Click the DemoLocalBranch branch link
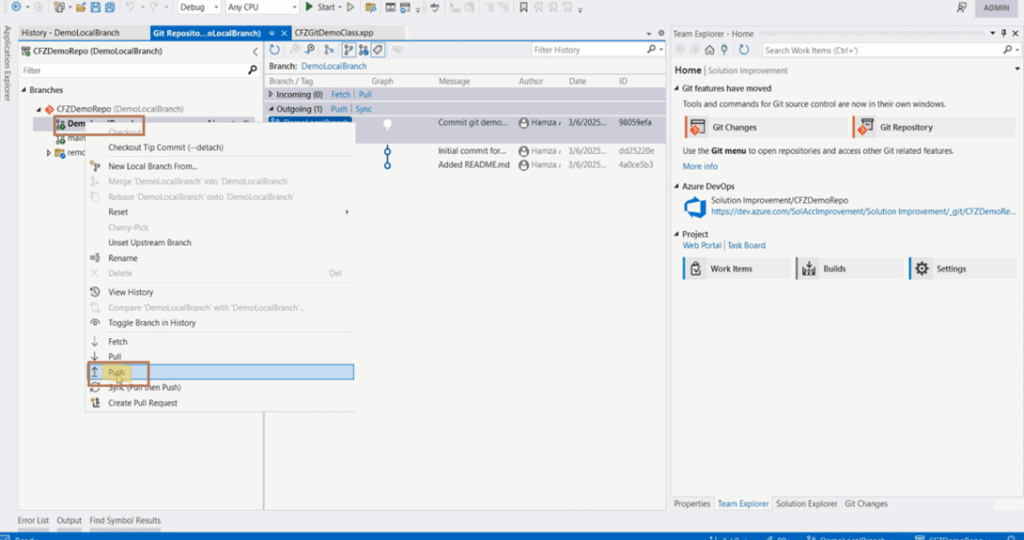The image size is (1024, 540). pos(334,66)
